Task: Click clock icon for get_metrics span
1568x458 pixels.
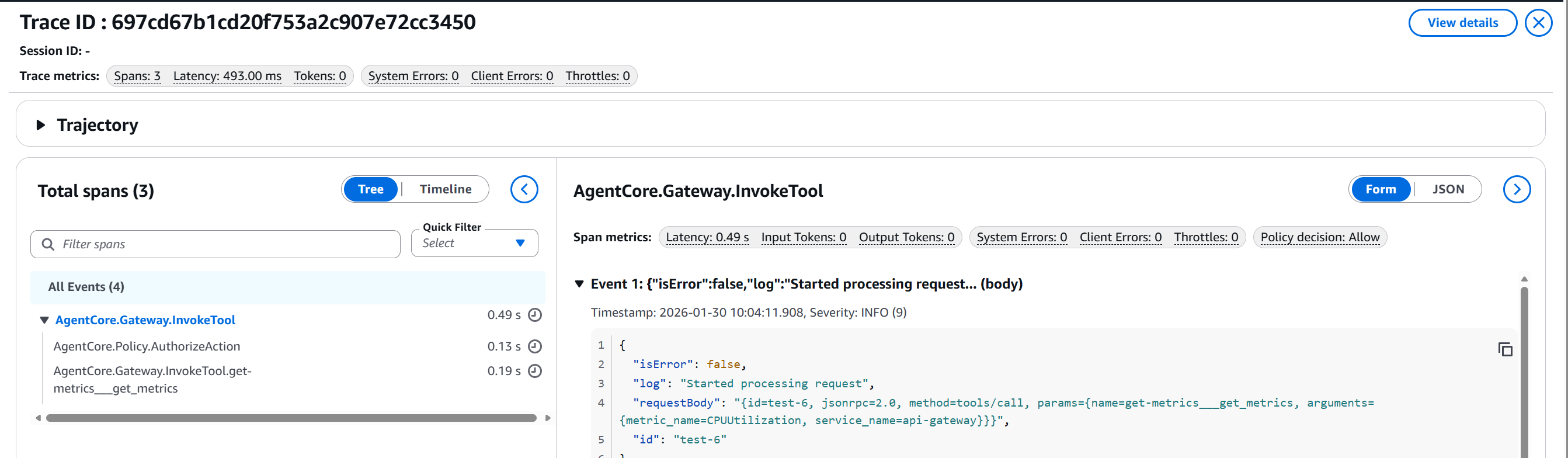Action: [x=534, y=371]
